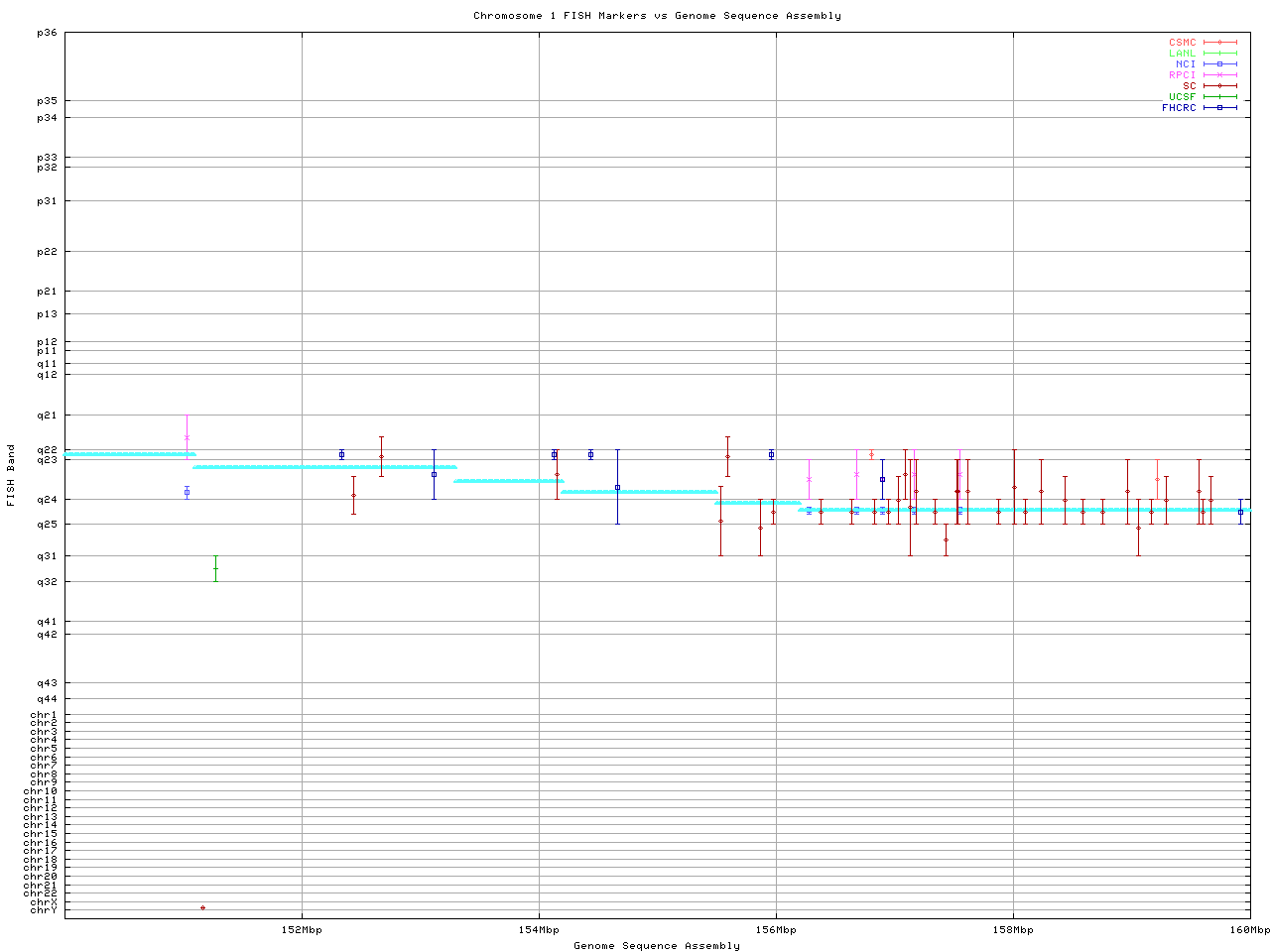The width and height of the screenshot is (1270, 952).
Task: Click the CSMC legend marker sample
Action: click(x=1219, y=43)
